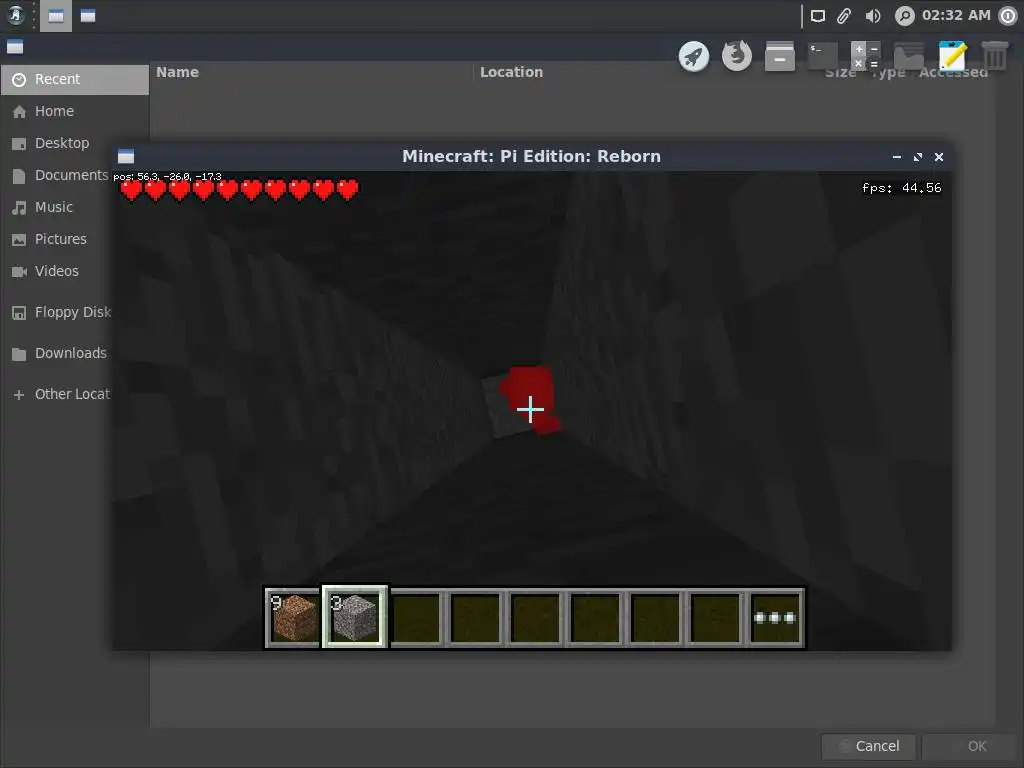Open Music in the sidebar
The width and height of the screenshot is (1024, 768).
click(57, 207)
